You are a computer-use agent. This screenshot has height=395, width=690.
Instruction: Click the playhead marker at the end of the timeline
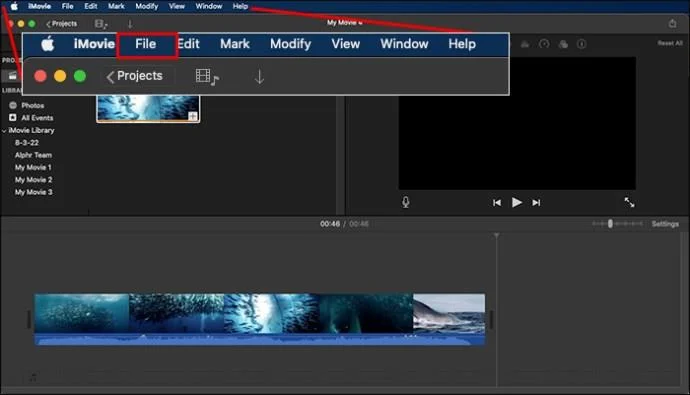(496, 236)
